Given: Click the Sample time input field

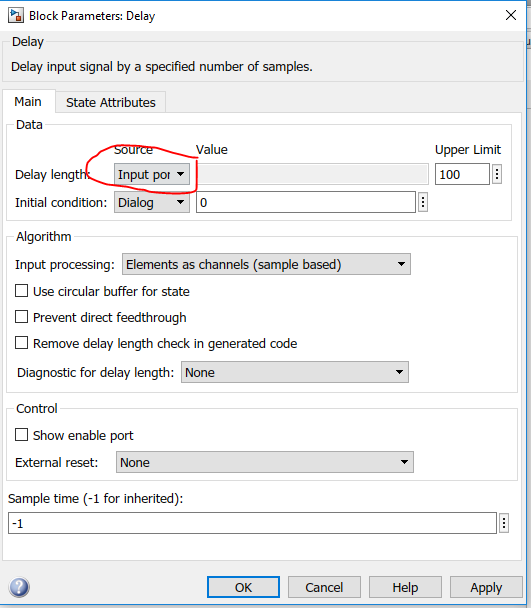Looking at the screenshot, I should 253,523.
